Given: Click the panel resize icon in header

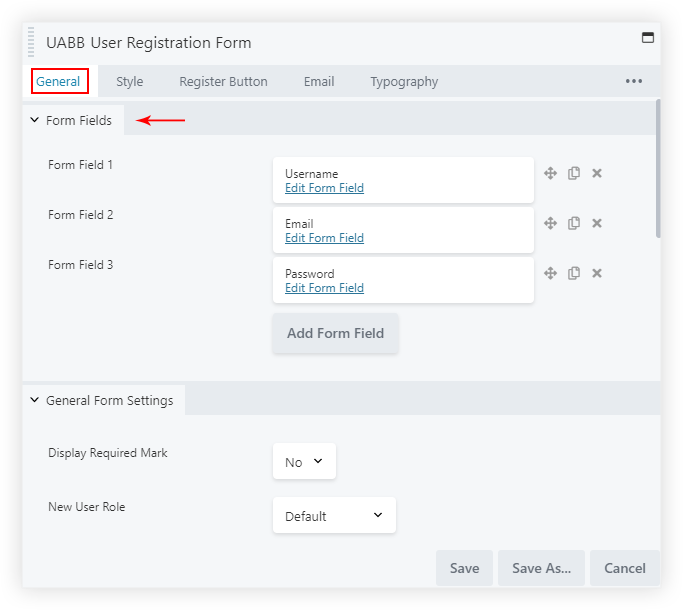Looking at the screenshot, I should (x=647, y=38).
